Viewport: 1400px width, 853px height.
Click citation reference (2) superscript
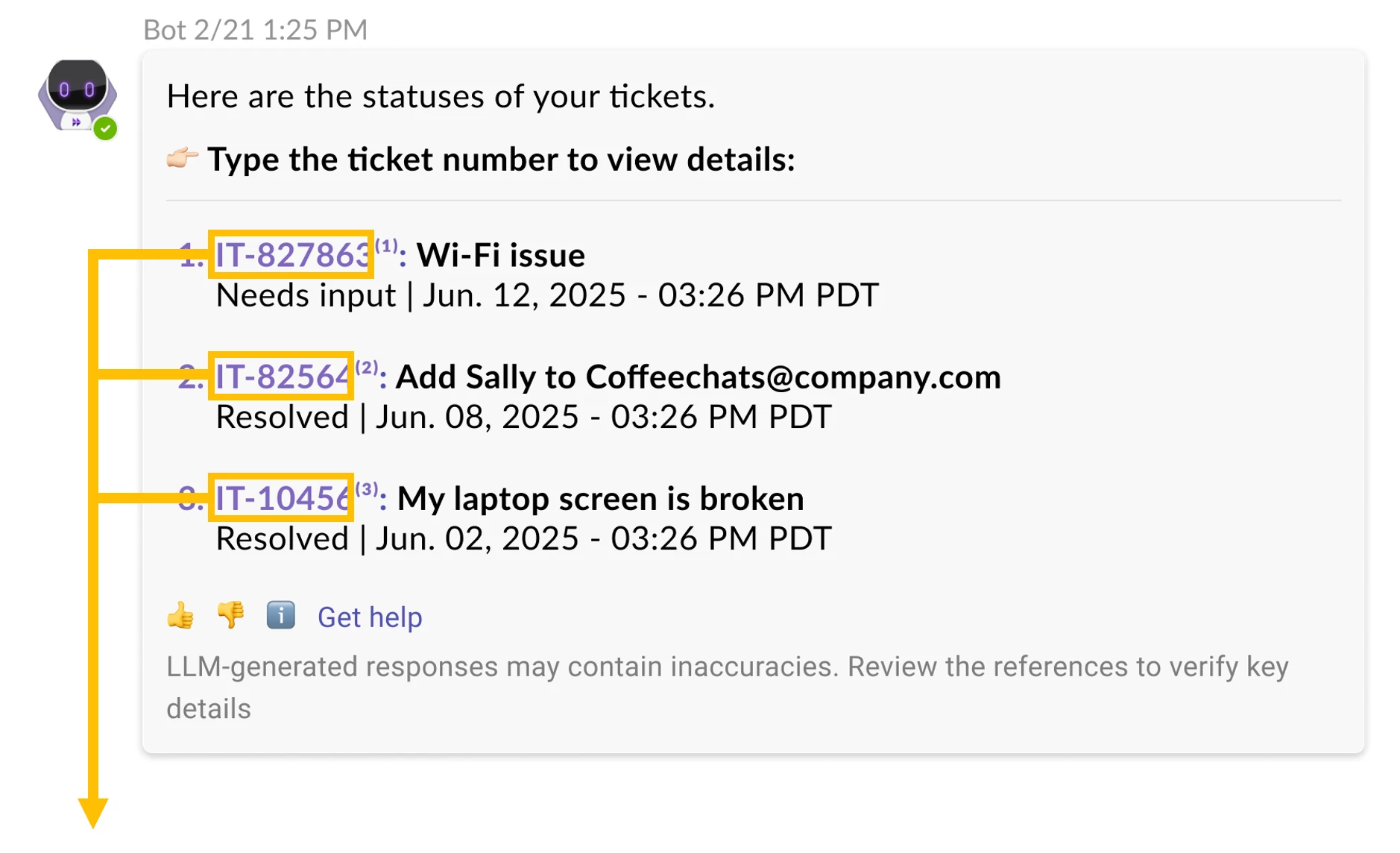[367, 367]
